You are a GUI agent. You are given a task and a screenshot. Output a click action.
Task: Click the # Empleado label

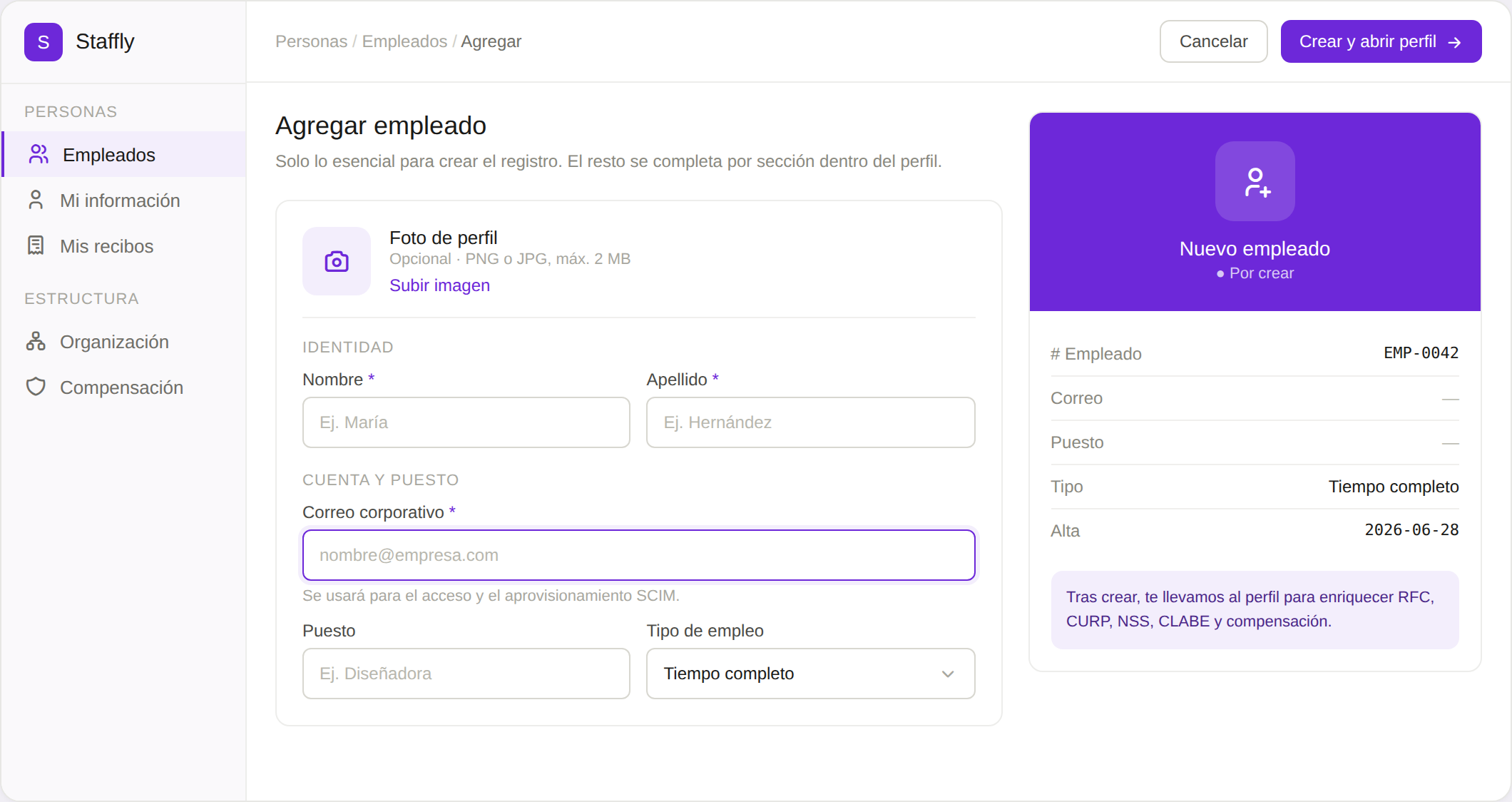click(1095, 354)
